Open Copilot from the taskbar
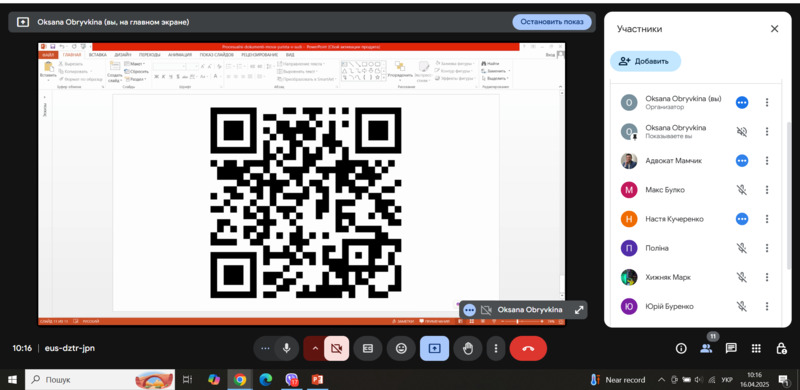800x390 pixels. [214, 380]
